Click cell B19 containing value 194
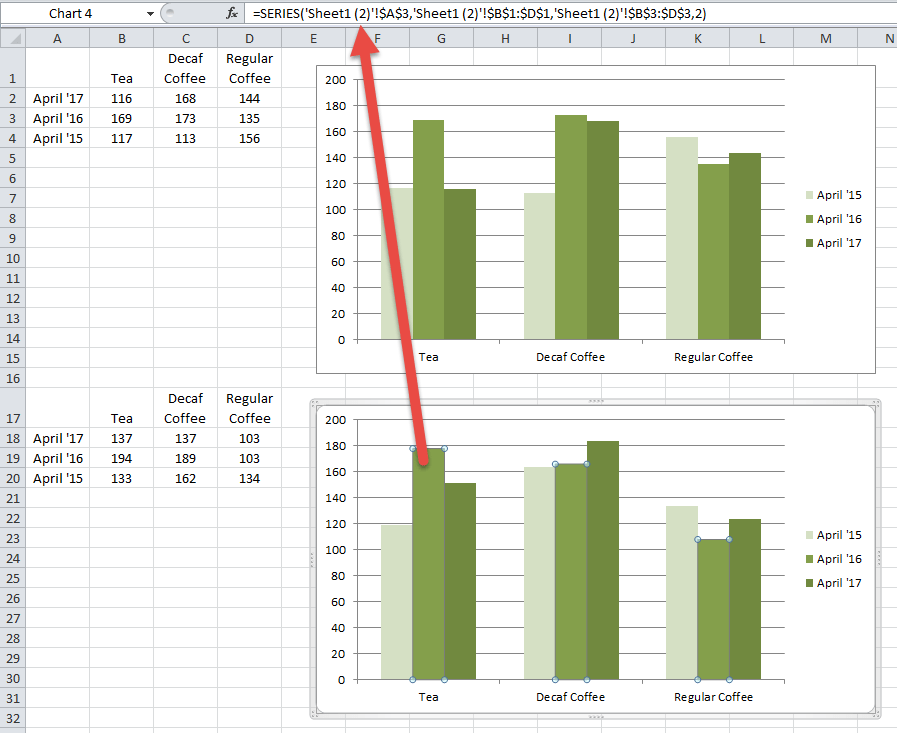897x733 pixels. (x=121, y=458)
